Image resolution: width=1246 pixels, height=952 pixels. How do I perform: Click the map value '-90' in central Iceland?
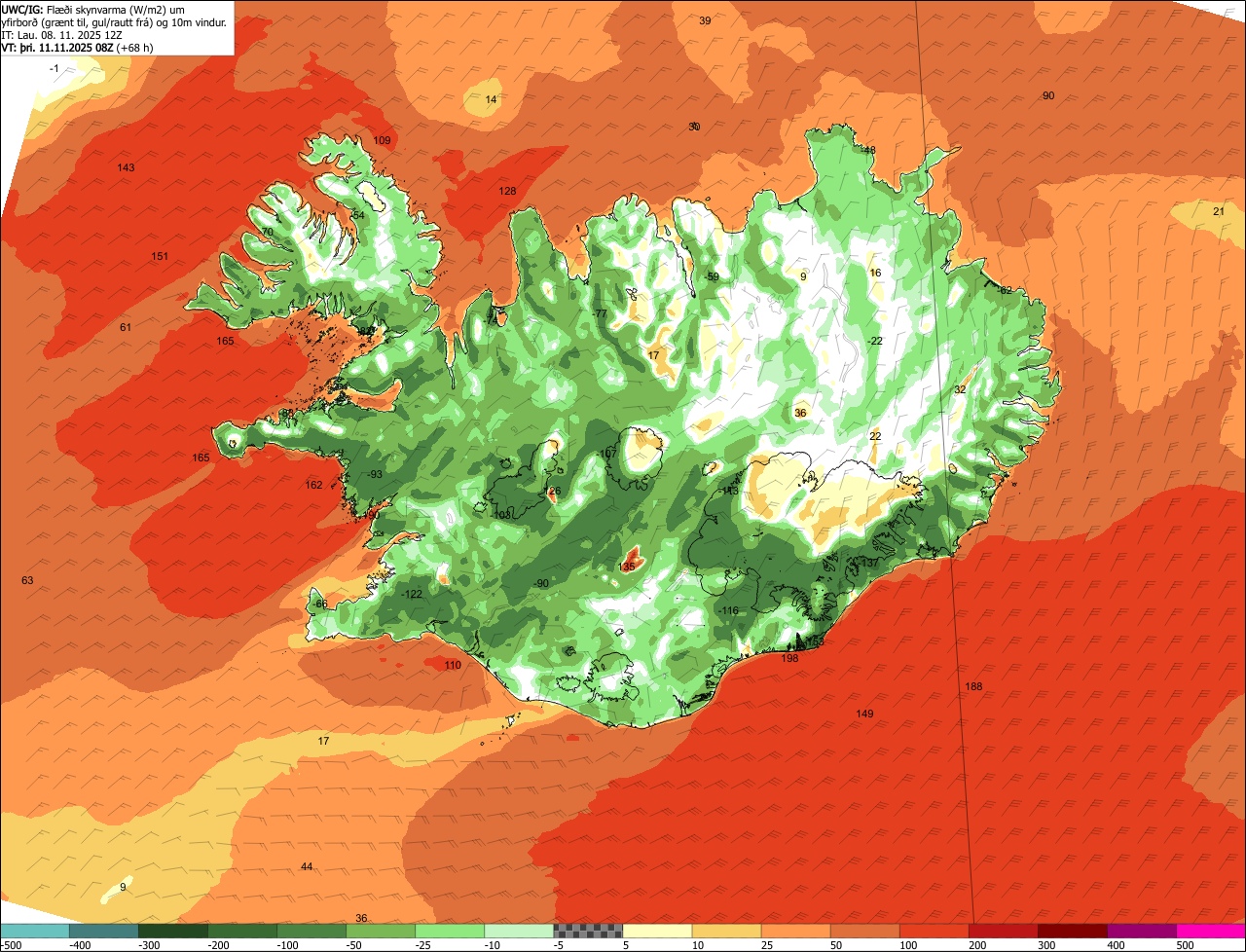click(x=540, y=584)
